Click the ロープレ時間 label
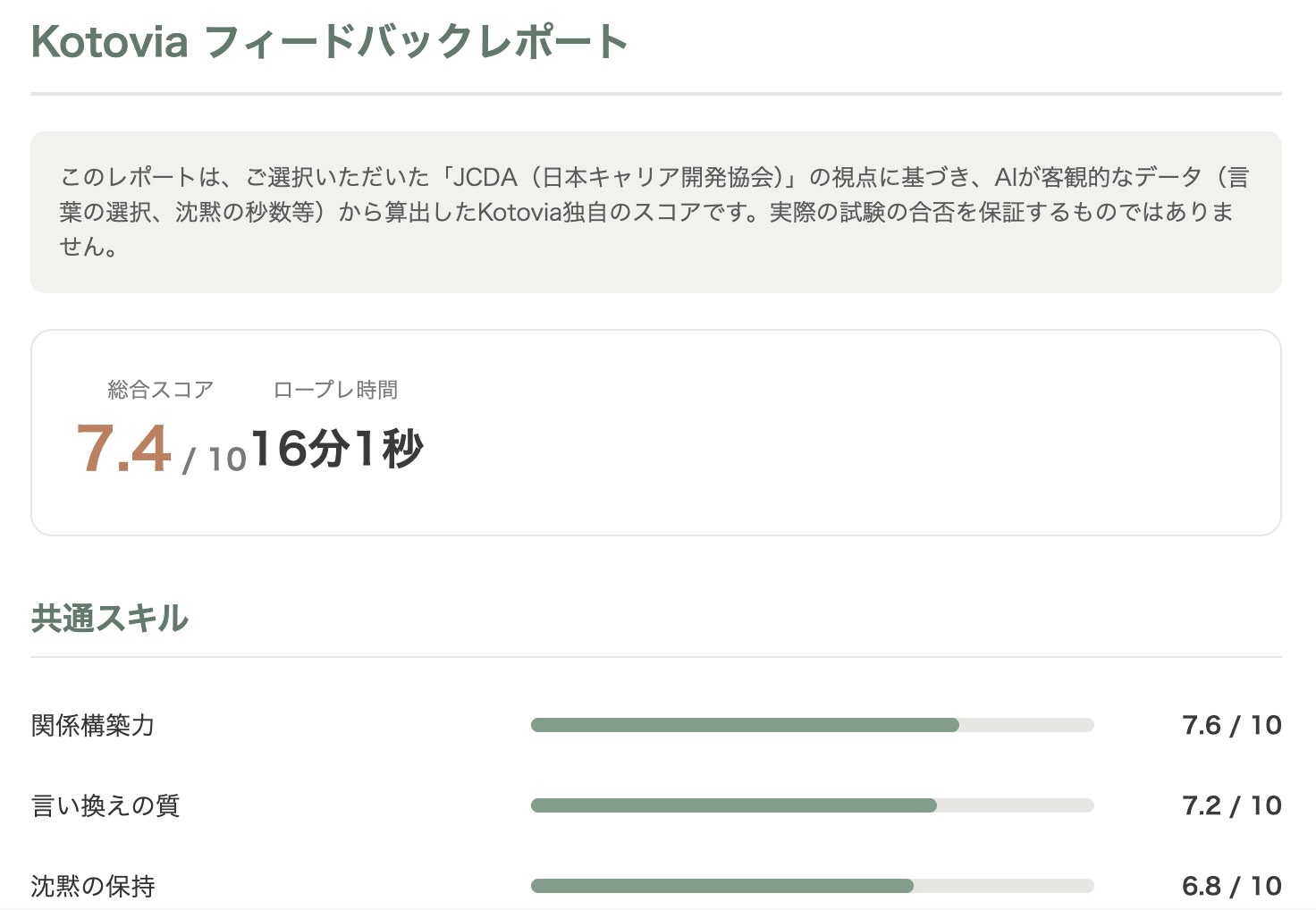 point(336,389)
